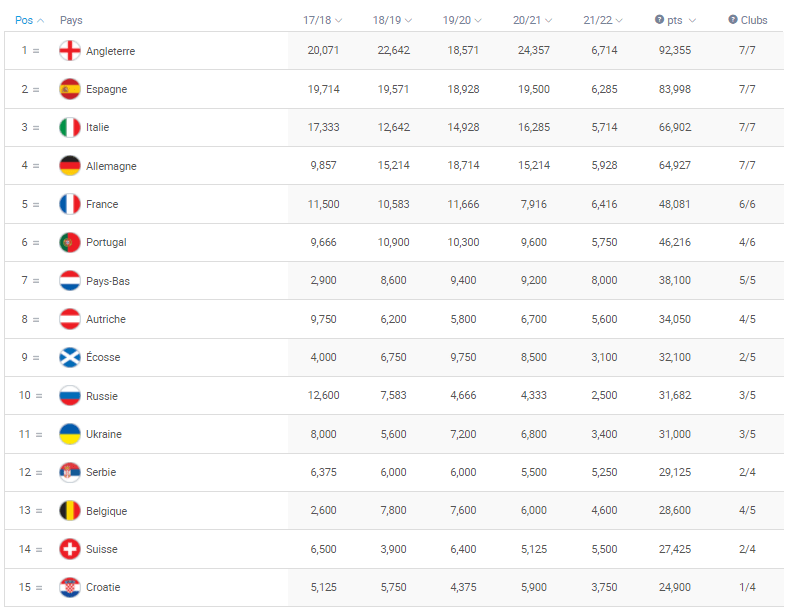Click the Spain flag icon
This screenshot has width=785, height=607.
click(x=70, y=89)
